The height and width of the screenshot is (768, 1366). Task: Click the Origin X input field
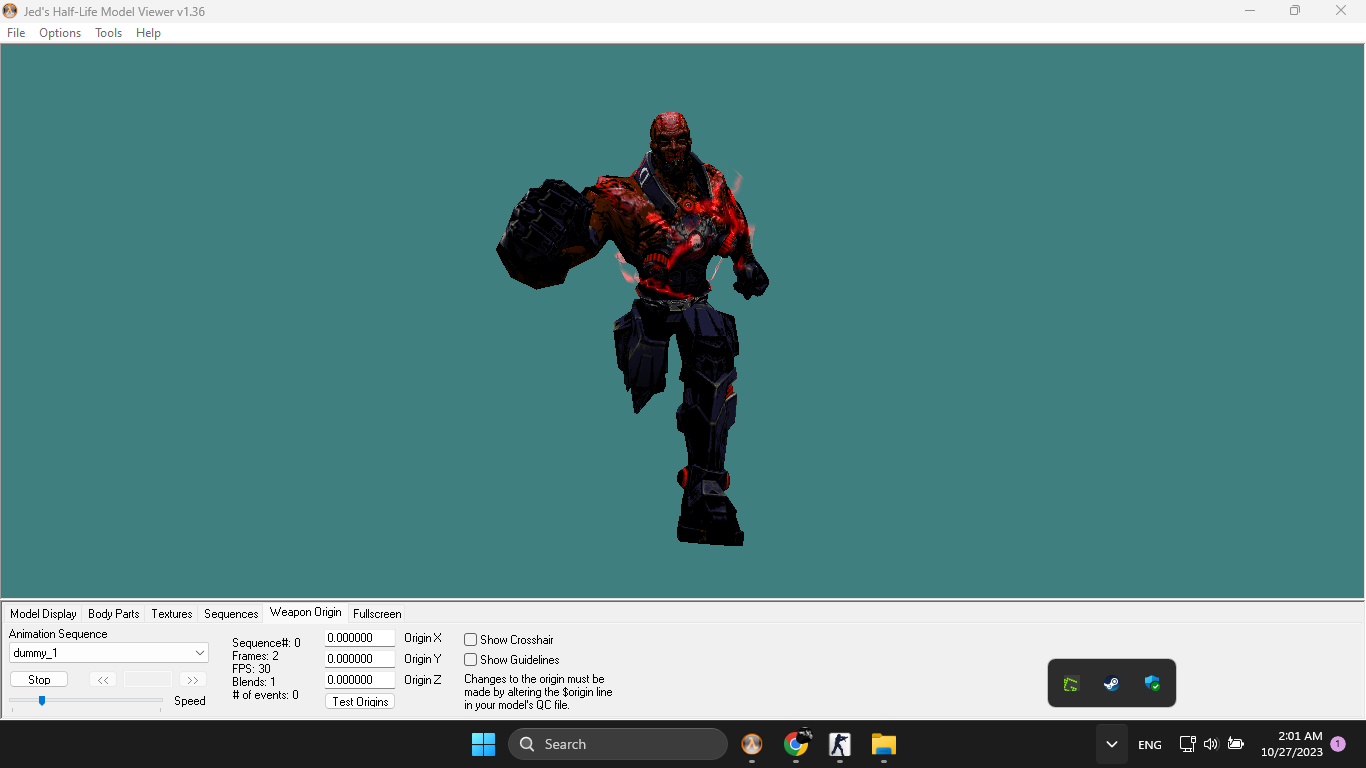pos(359,638)
